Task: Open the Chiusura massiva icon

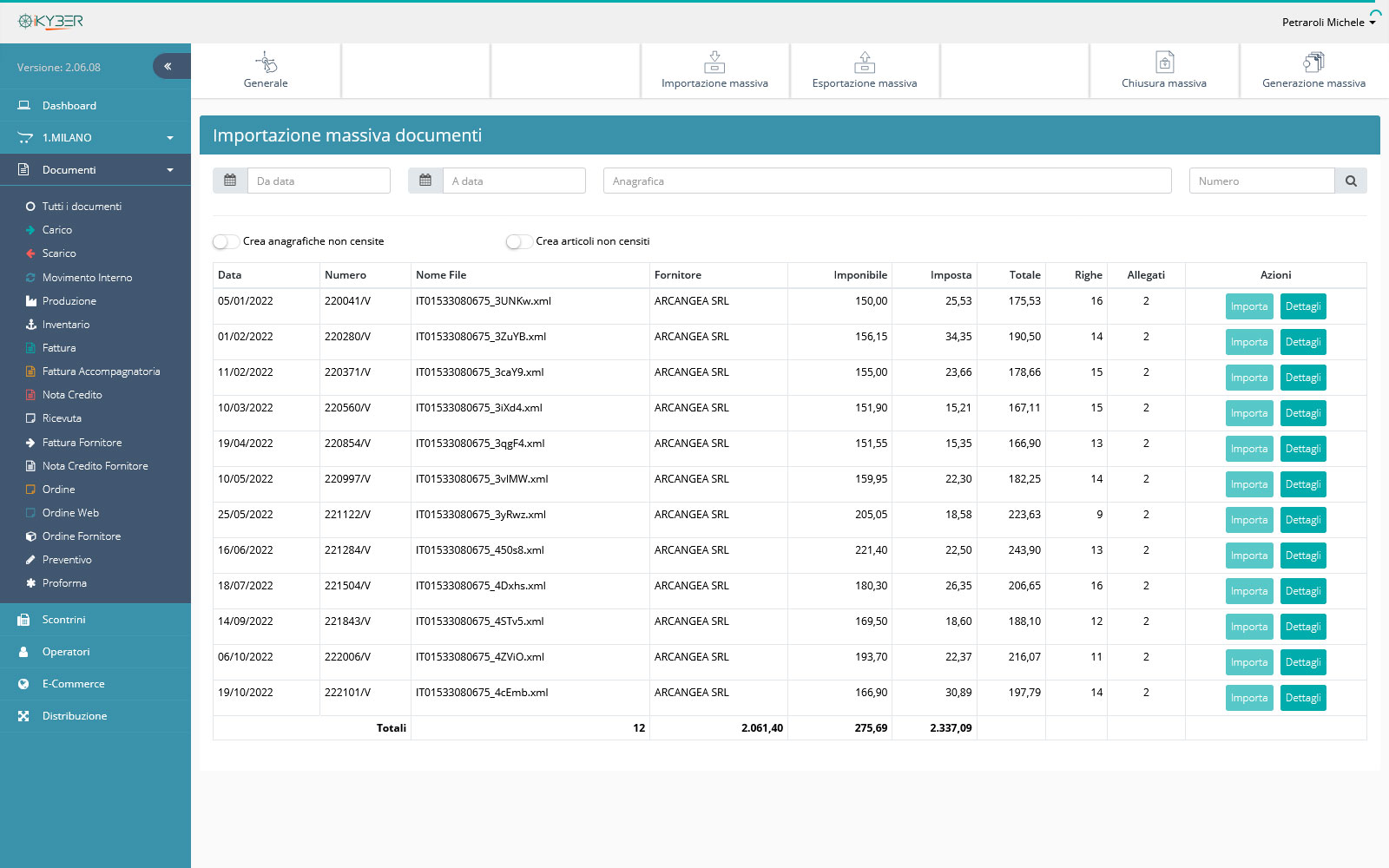Action: tap(1164, 62)
